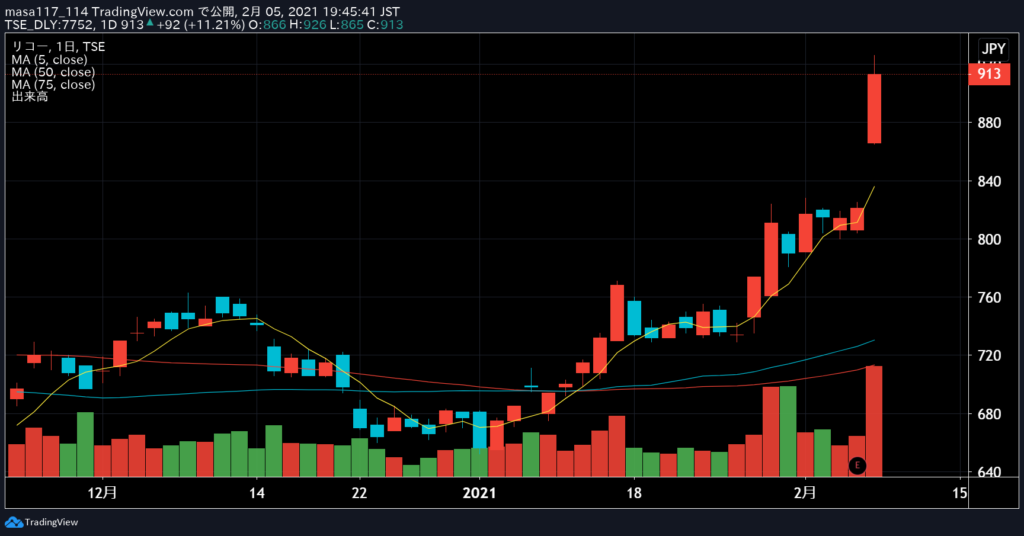Click the TSE_DLY:7752 symbol text in header
The height and width of the screenshot is (536, 1024).
(x=52, y=25)
